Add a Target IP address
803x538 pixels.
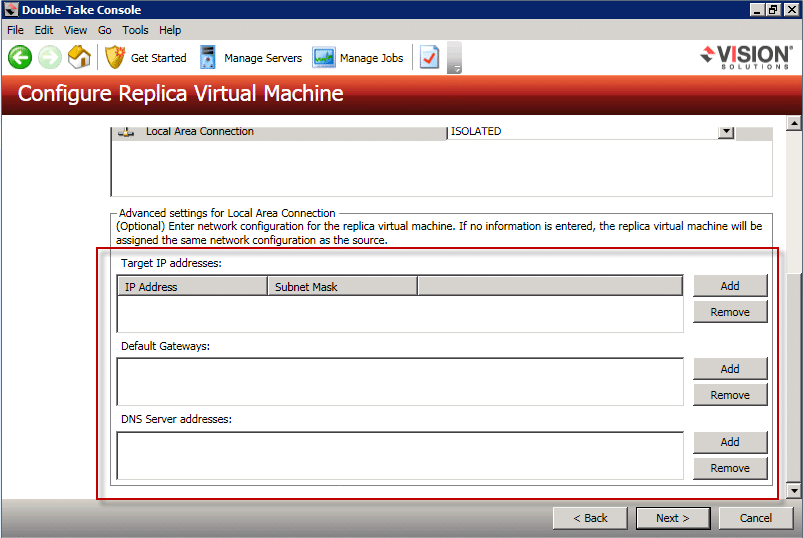tap(730, 286)
